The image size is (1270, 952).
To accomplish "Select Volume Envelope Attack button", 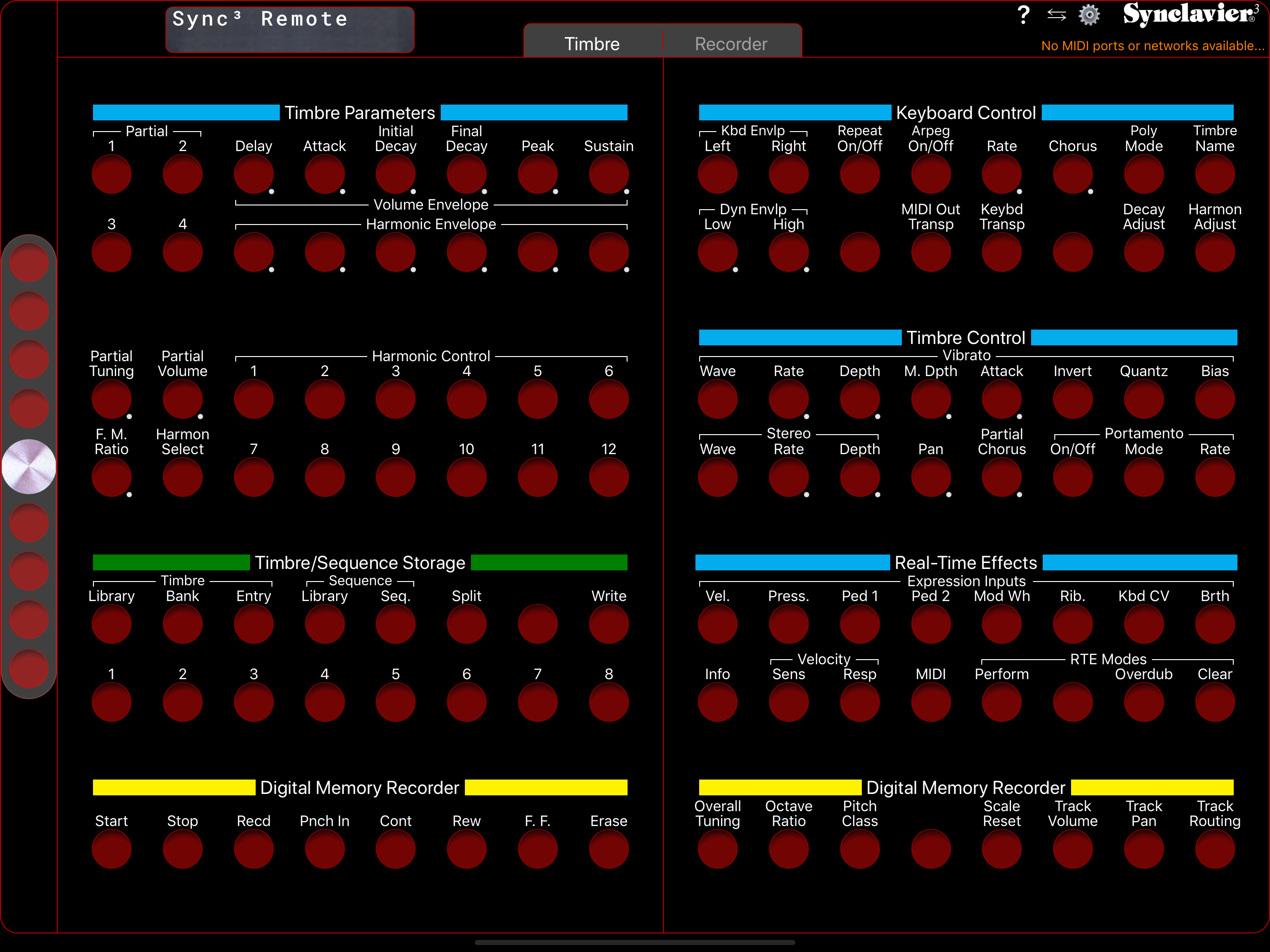I will (x=325, y=175).
